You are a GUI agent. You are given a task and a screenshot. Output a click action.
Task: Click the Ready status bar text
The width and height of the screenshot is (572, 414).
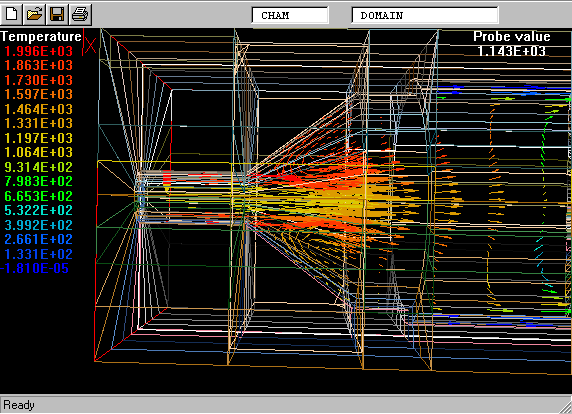[19, 405]
